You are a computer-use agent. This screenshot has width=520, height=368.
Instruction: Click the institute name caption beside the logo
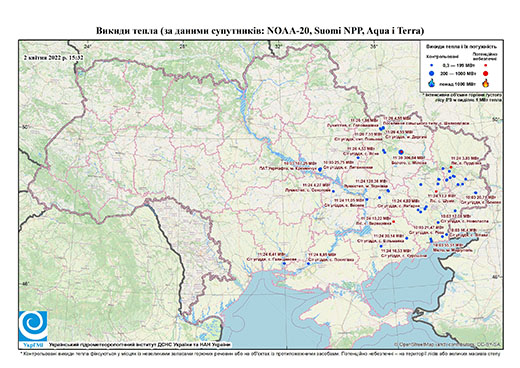click(139, 345)
